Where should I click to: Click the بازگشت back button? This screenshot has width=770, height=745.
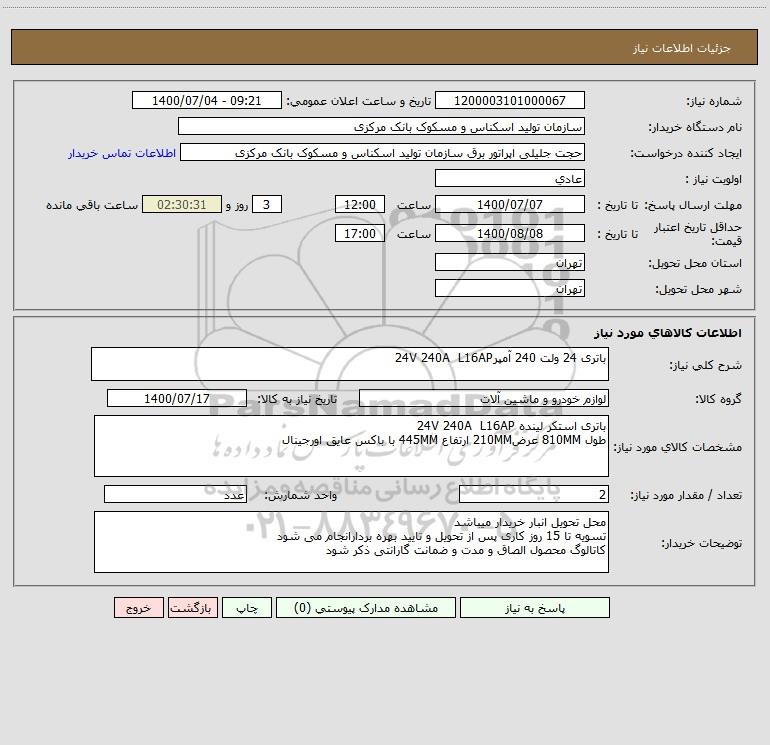point(192,607)
